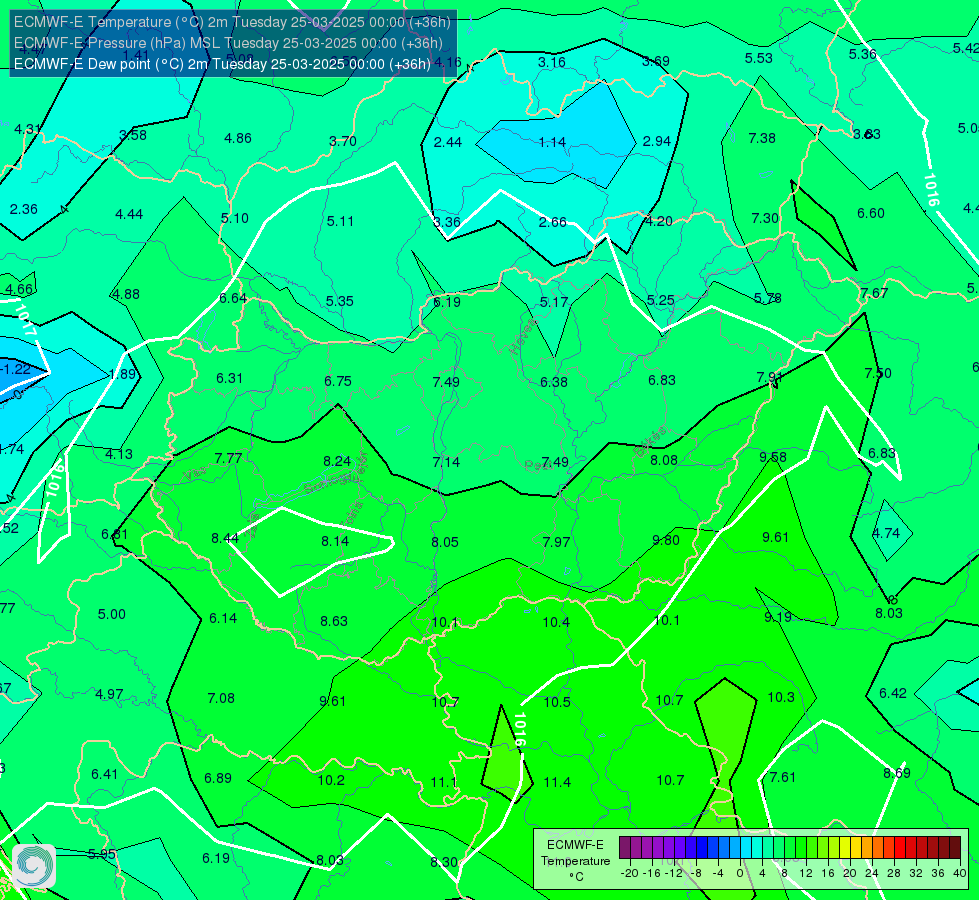Click the temperature value 7.91
Image resolution: width=979 pixels, height=900 pixels.
[x=769, y=377]
